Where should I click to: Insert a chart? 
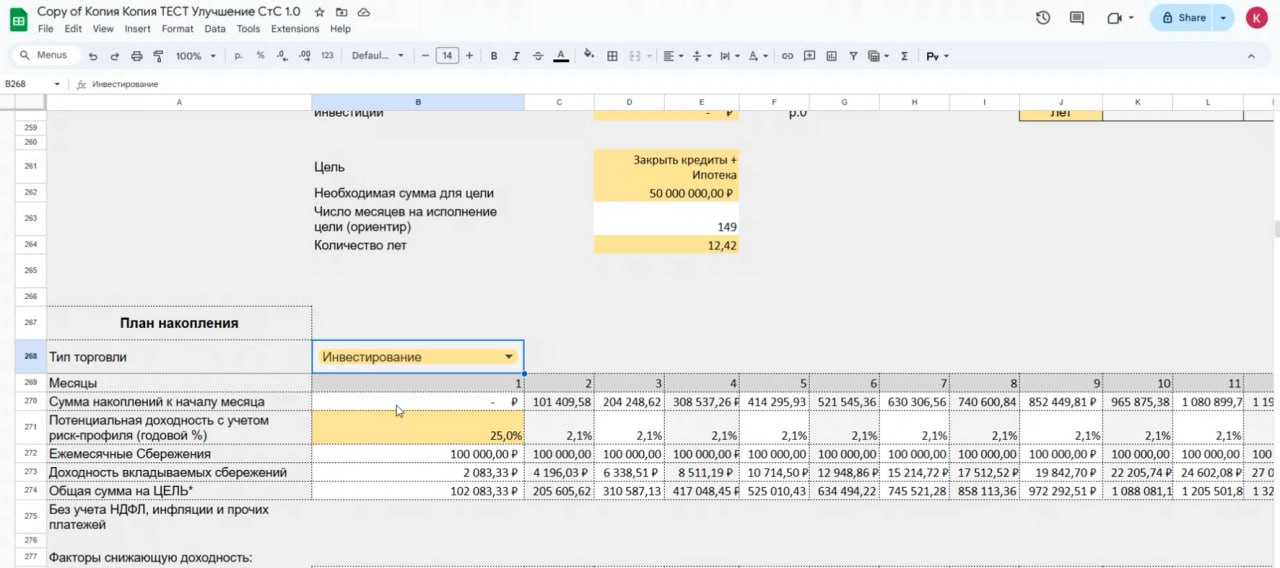point(831,56)
